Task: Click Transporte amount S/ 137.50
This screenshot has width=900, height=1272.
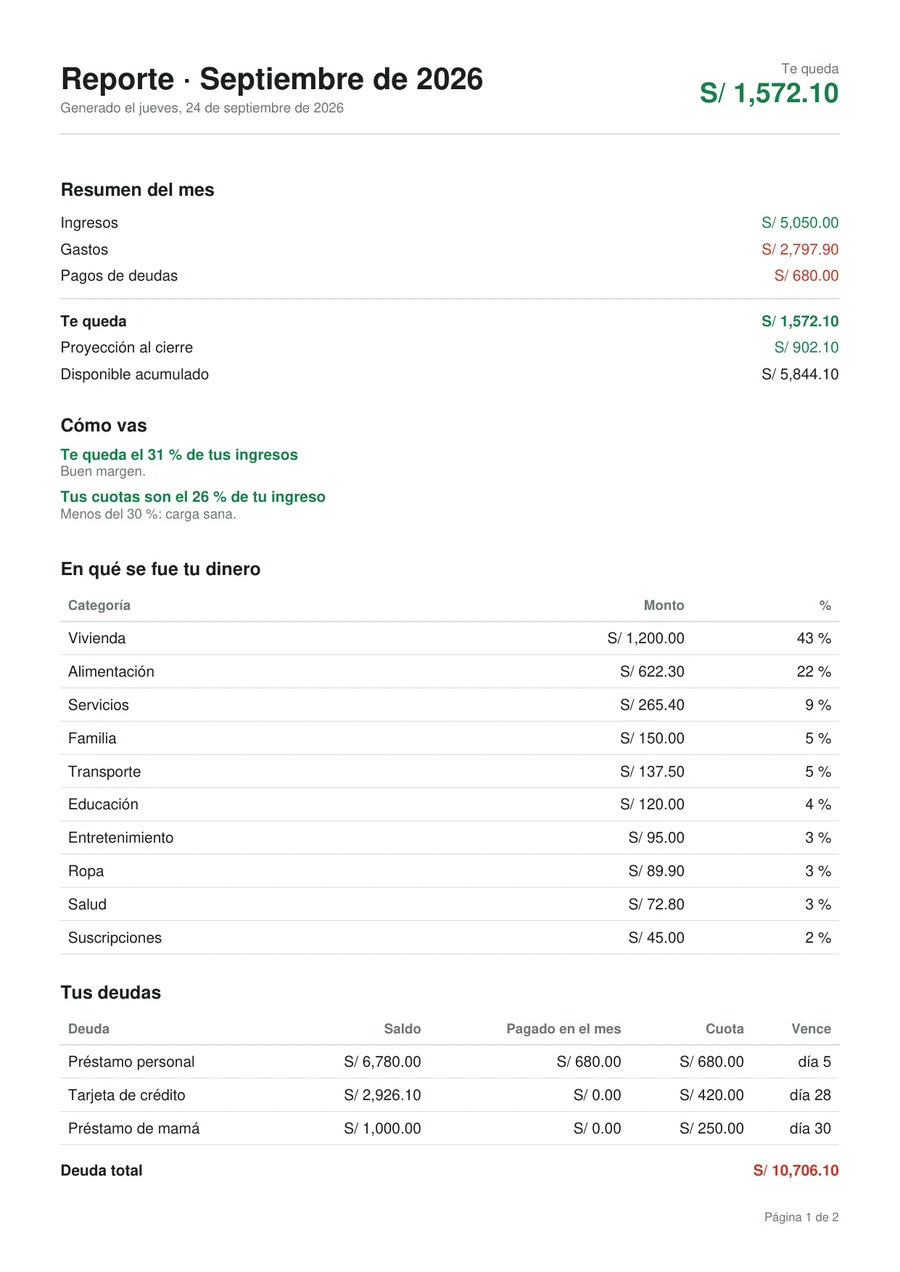Action: coord(652,772)
